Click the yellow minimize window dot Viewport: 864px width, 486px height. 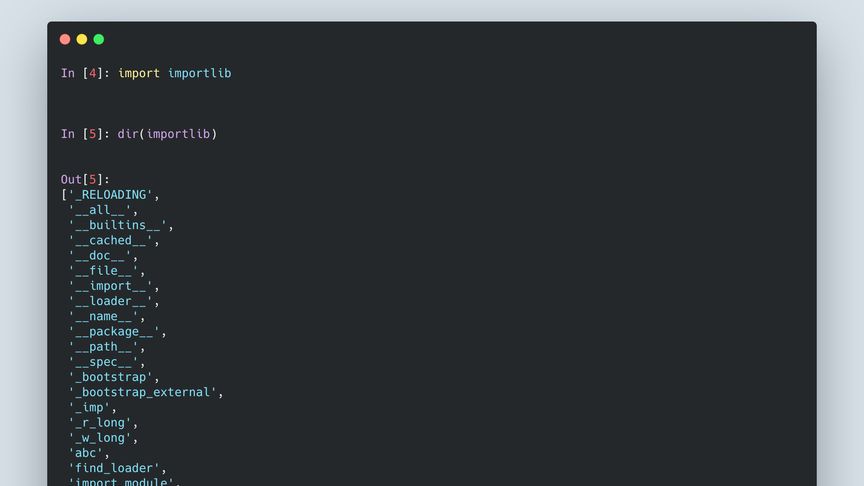coord(82,39)
